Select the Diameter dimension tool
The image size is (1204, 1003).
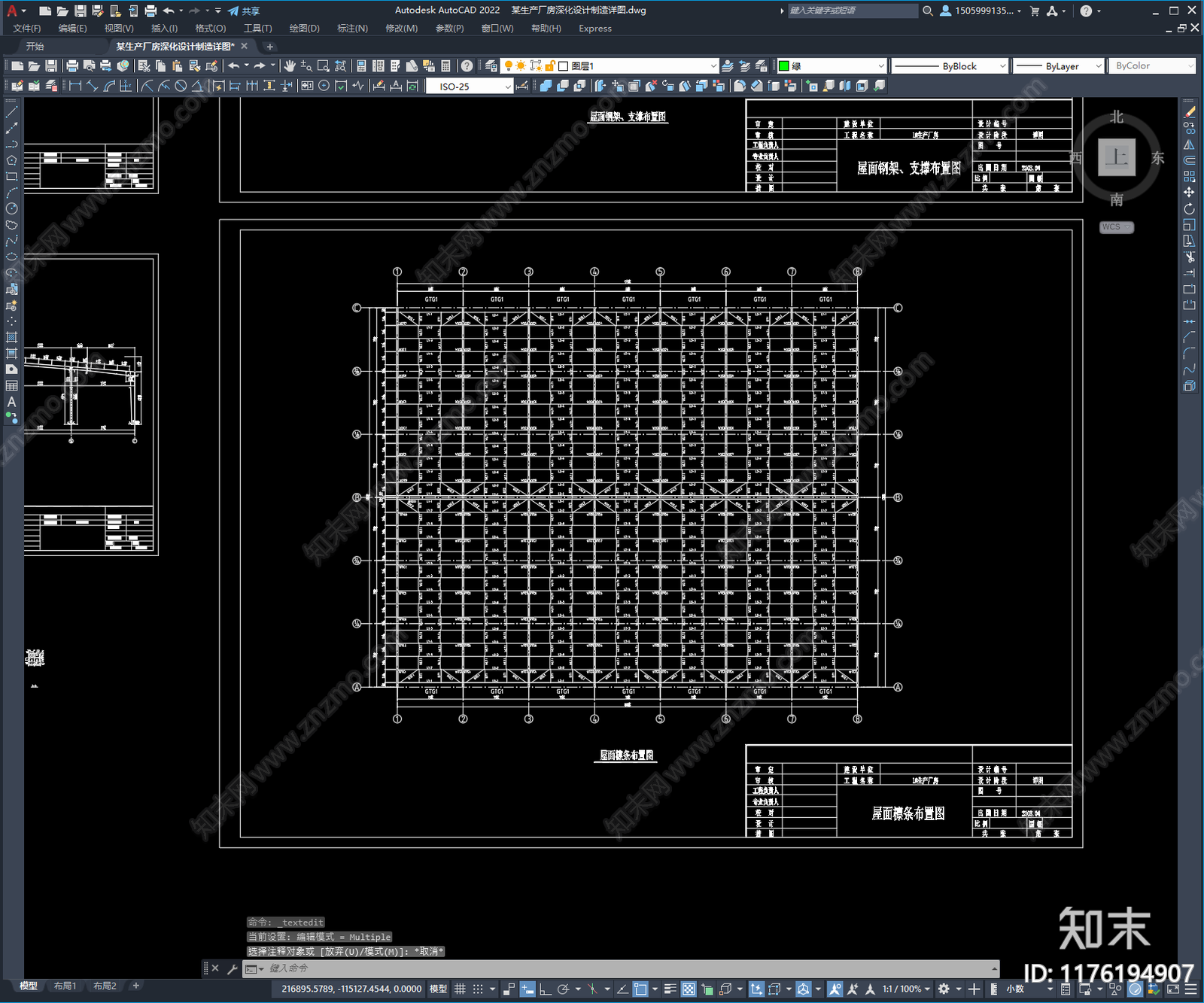point(181,86)
